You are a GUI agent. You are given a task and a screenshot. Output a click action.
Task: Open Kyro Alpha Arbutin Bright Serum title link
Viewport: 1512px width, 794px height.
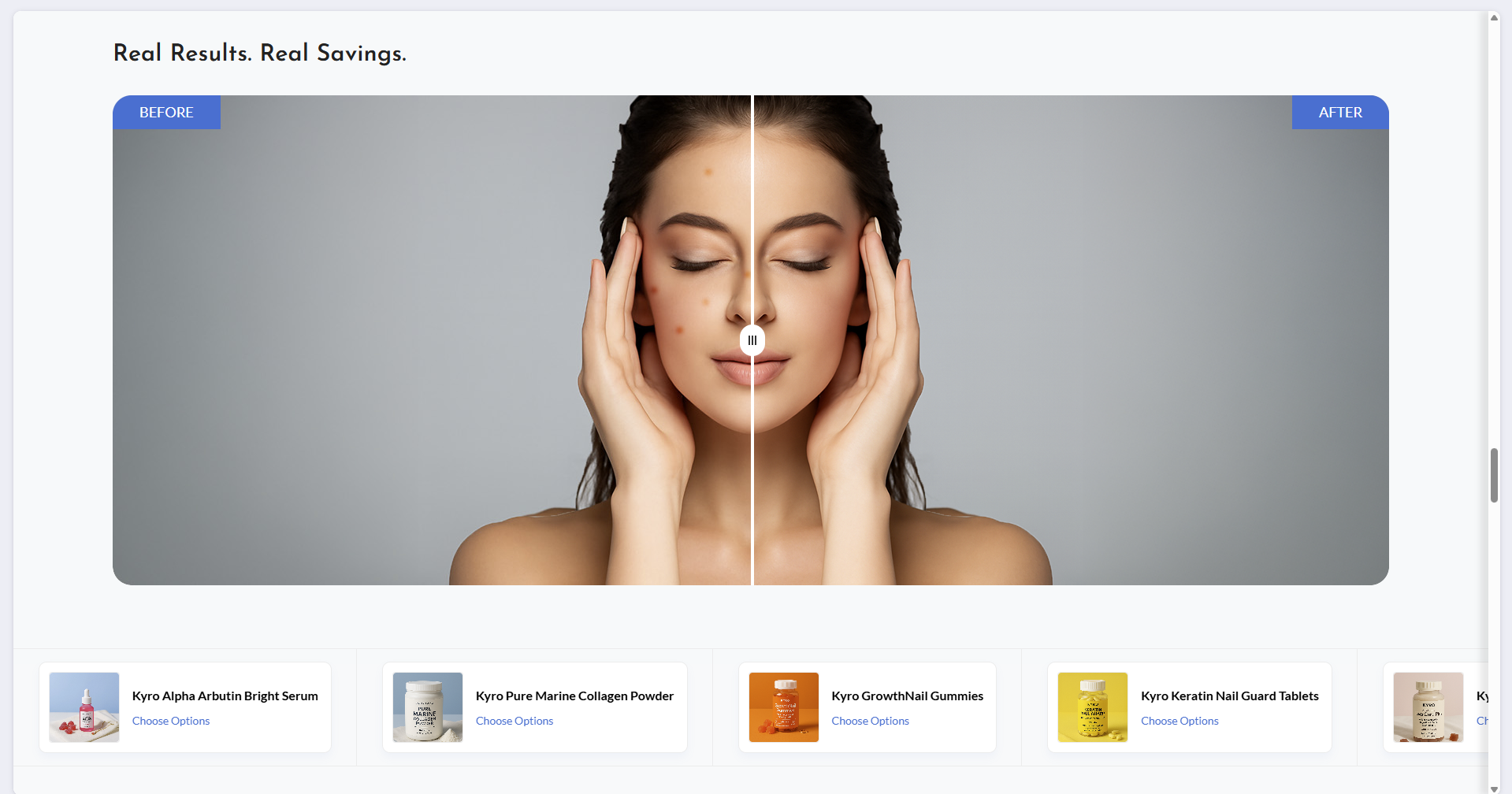pos(225,696)
